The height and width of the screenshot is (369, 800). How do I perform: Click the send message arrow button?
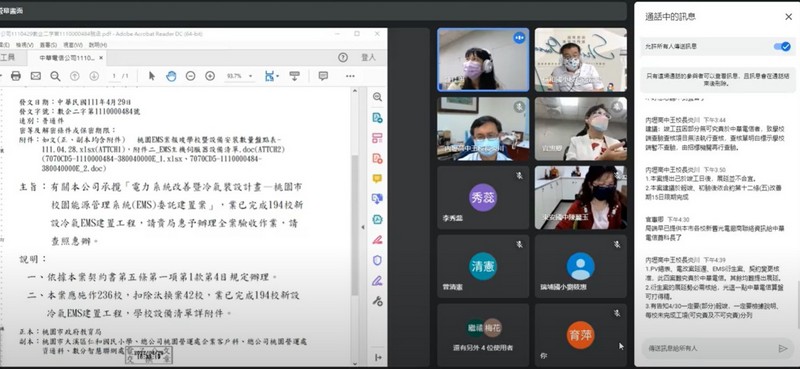pos(783,349)
